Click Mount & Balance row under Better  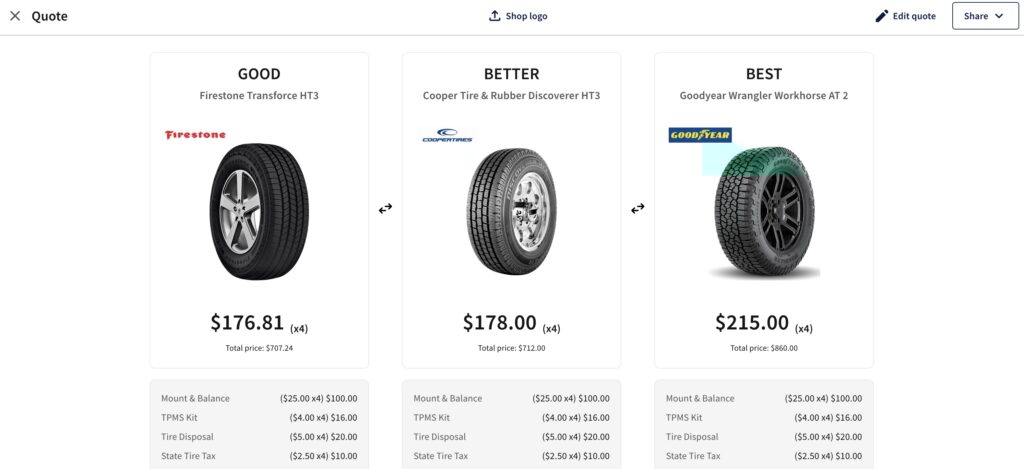click(x=511, y=398)
